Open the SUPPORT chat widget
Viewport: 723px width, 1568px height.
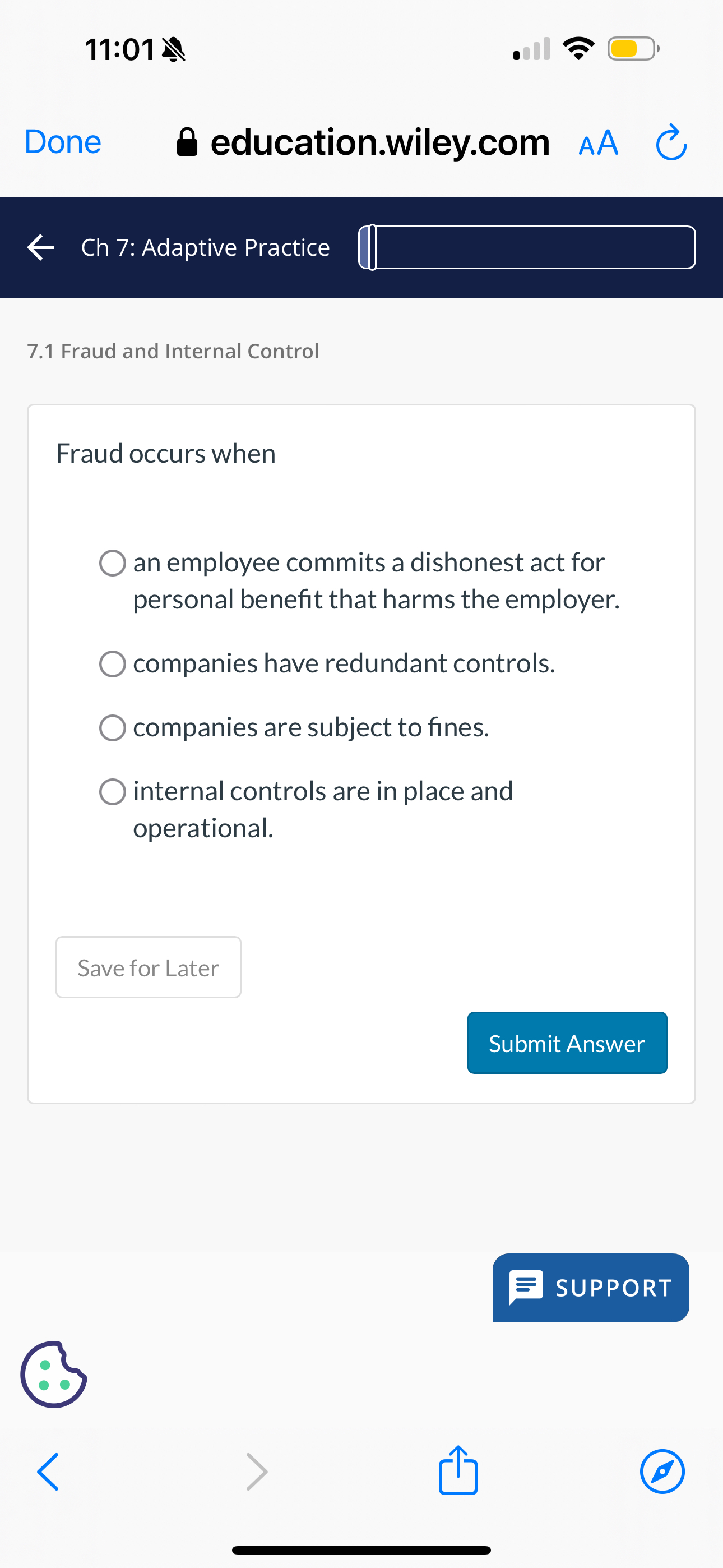[x=590, y=1288]
